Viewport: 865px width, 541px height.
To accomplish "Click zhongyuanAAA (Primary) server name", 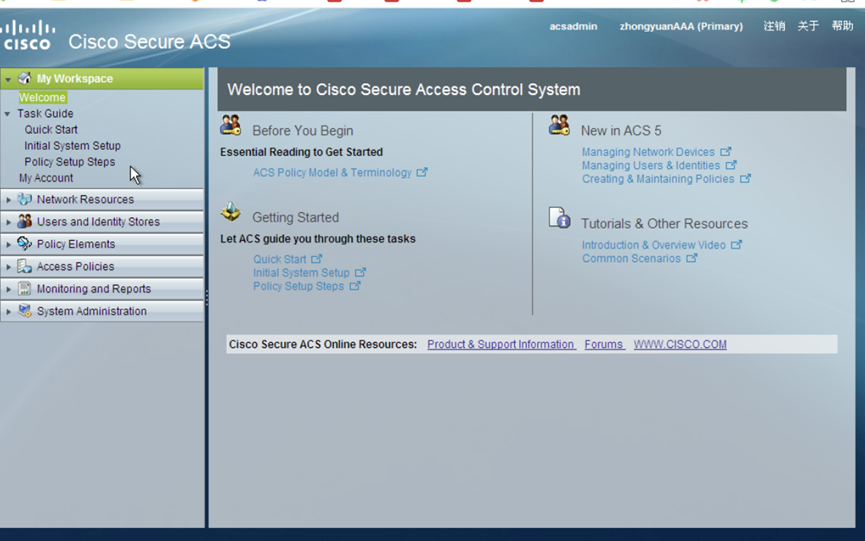I will [681, 26].
